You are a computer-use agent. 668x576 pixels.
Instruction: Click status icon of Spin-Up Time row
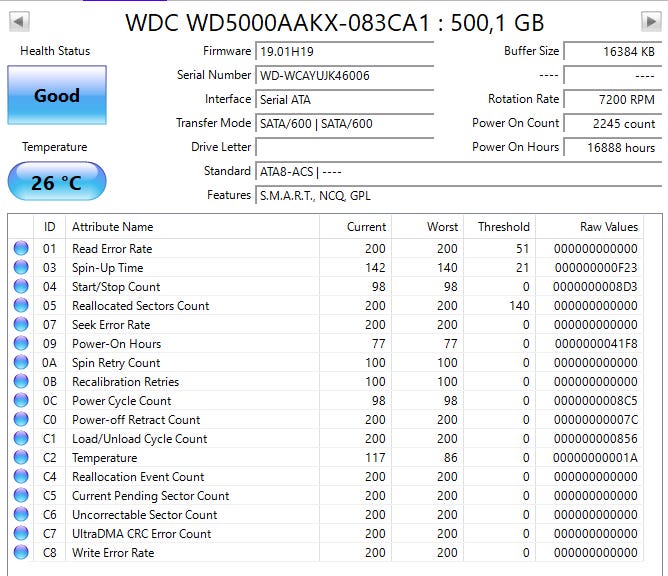21,267
